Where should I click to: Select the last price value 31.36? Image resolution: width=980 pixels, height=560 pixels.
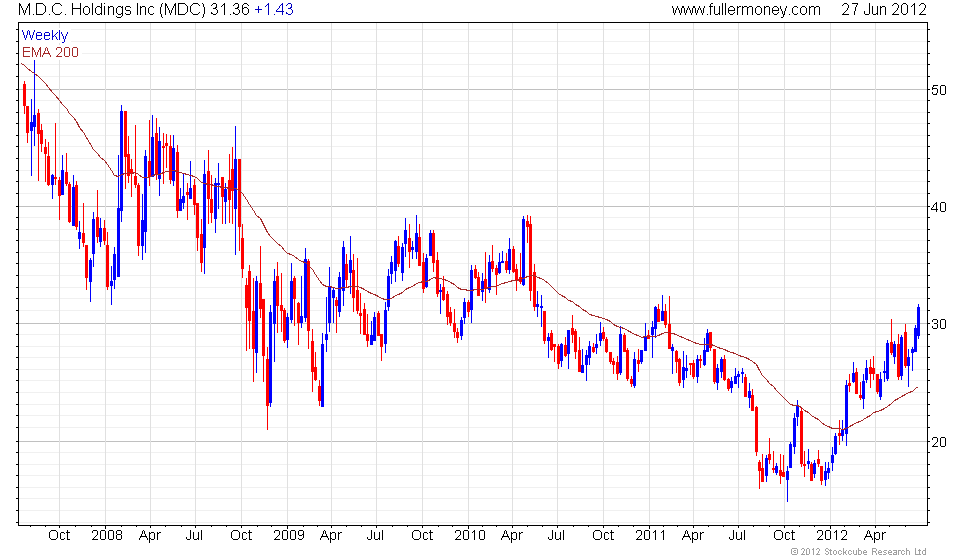tap(229, 10)
